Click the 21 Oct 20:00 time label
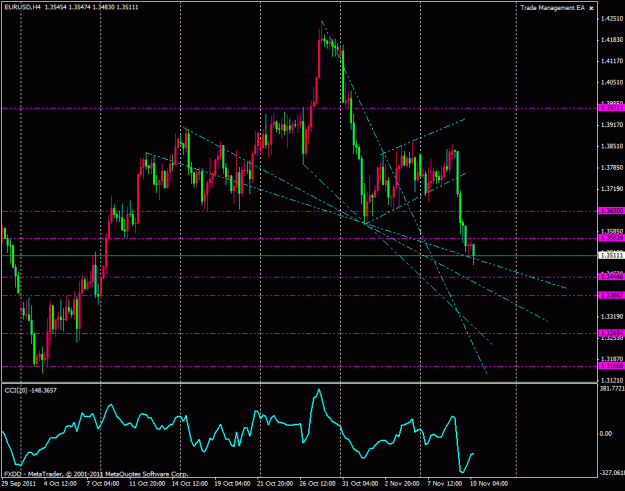 pyautogui.click(x=276, y=484)
